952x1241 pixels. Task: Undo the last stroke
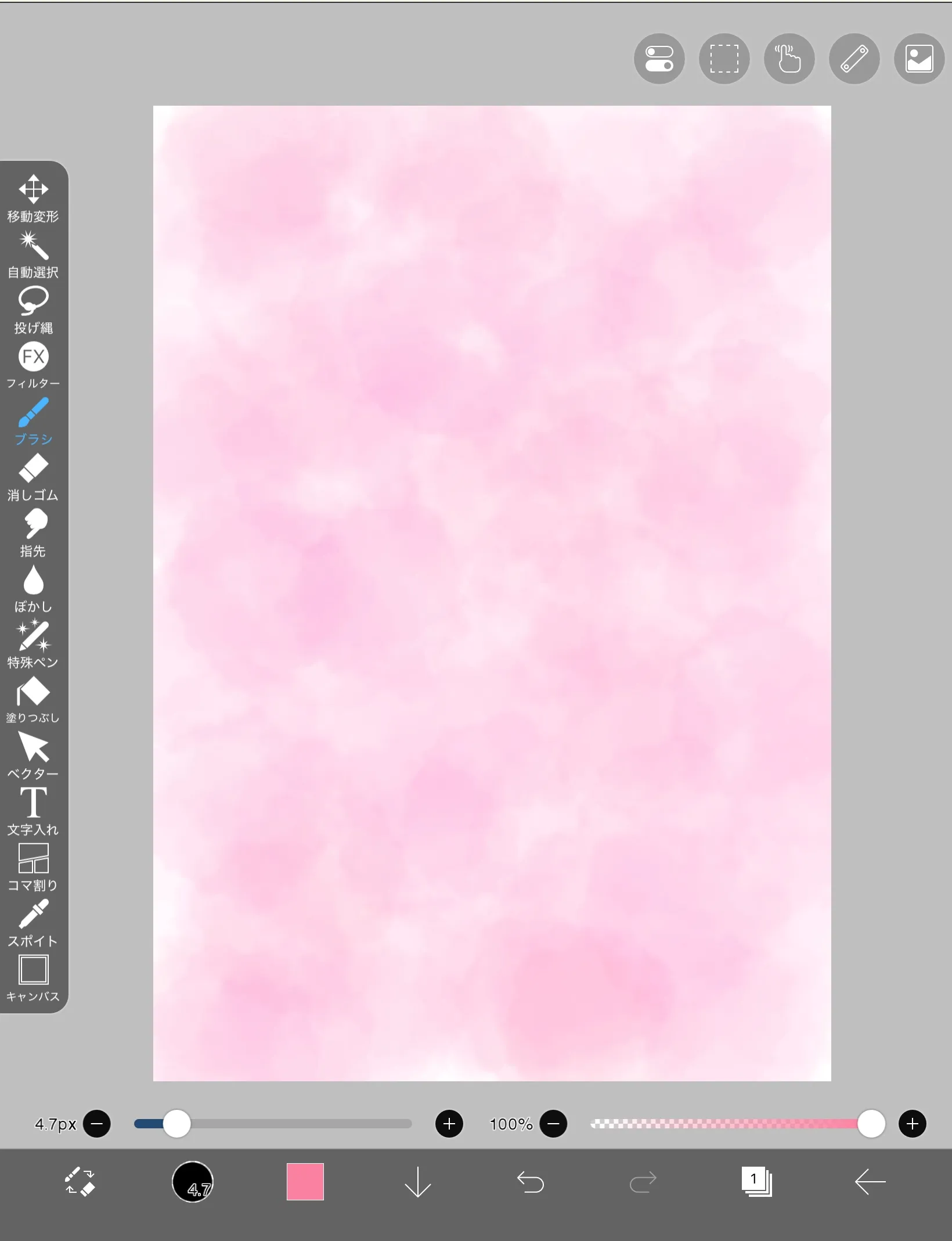(x=530, y=1182)
